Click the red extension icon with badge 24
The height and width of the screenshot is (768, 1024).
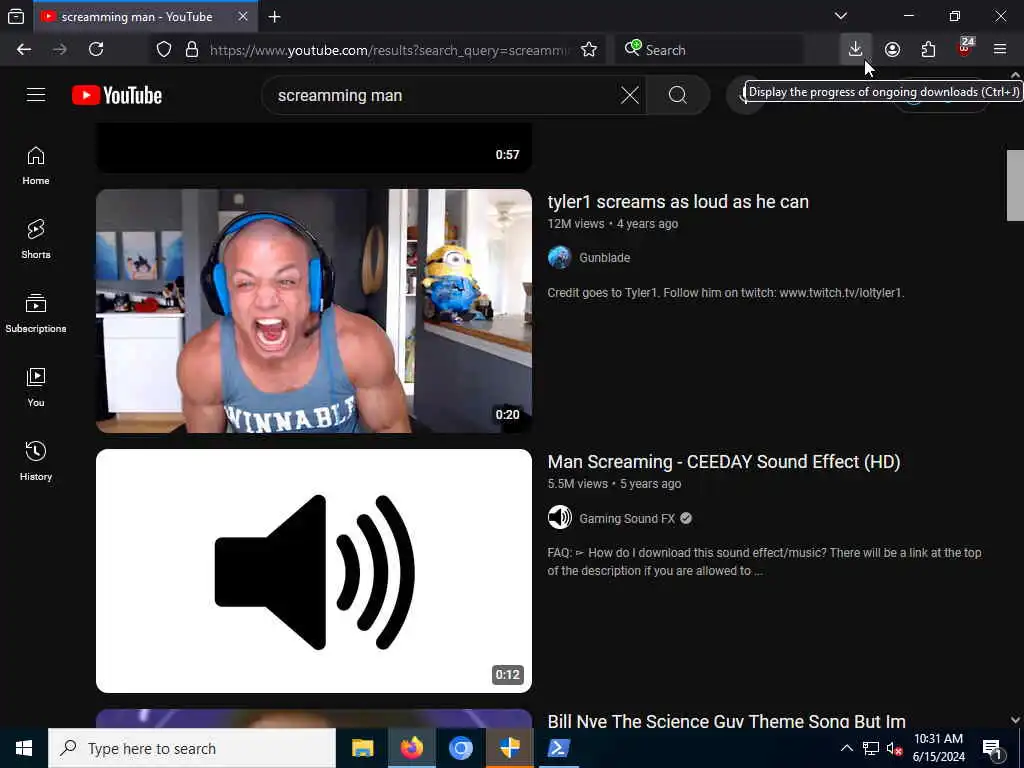(x=965, y=48)
